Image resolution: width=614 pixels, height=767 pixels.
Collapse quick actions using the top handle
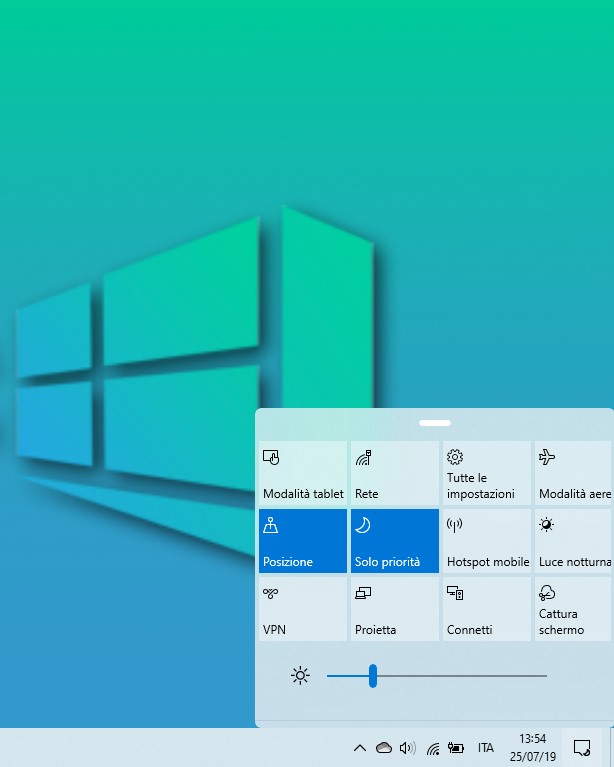click(434, 423)
